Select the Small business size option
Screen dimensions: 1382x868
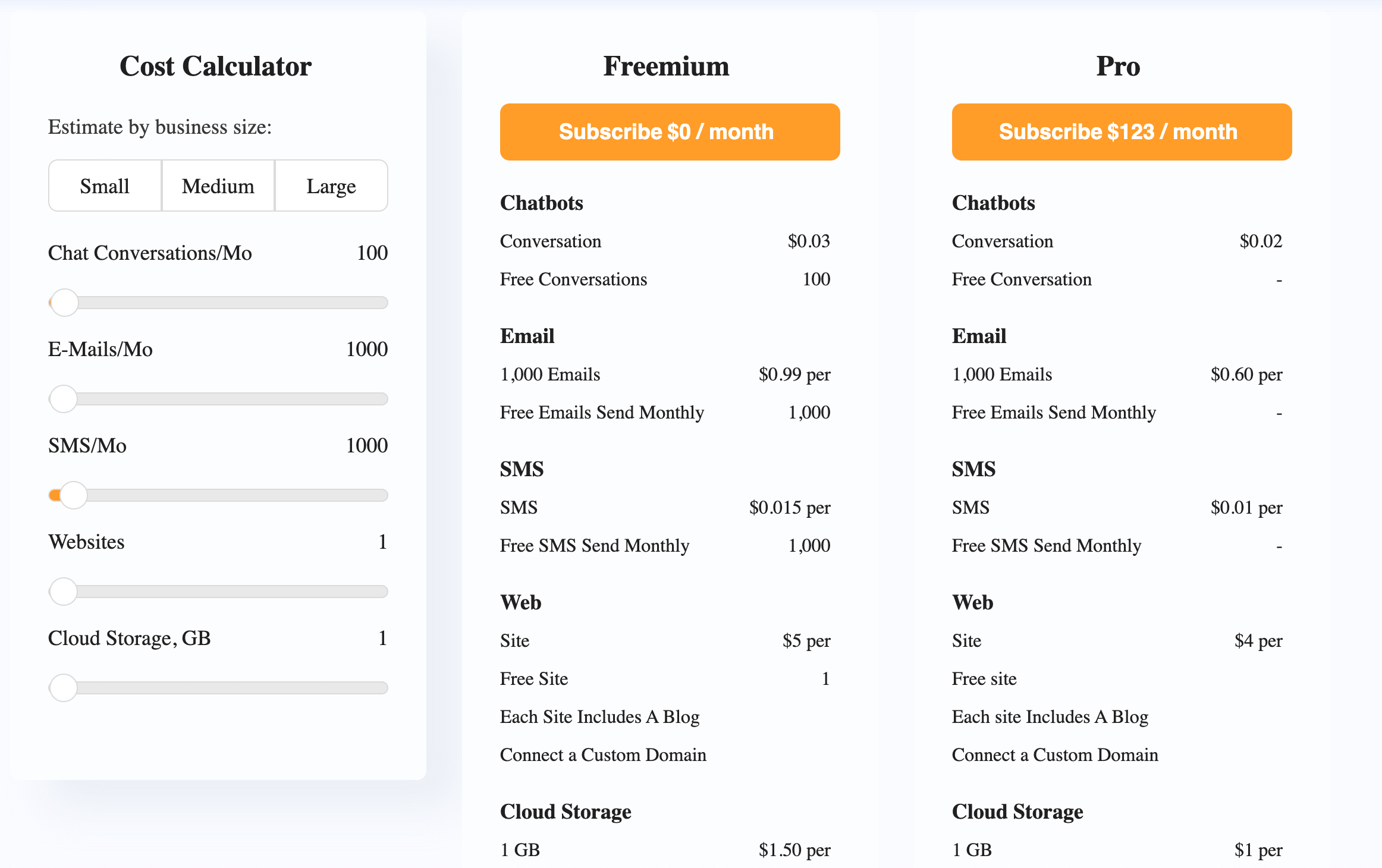(105, 186)
